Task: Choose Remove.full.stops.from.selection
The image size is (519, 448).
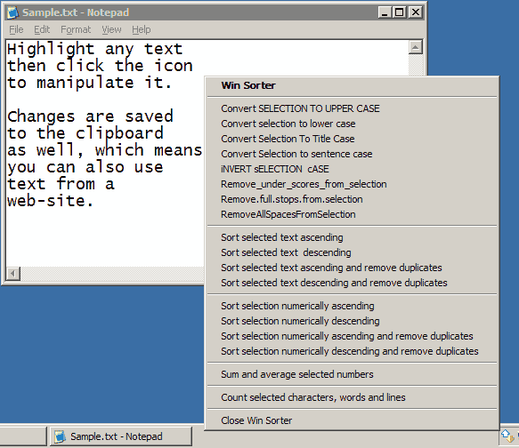Action: click(352, 199)
